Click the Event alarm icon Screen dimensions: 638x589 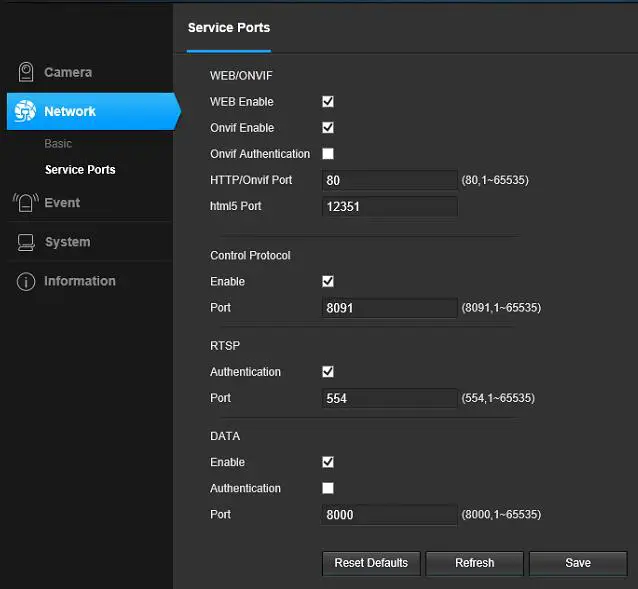25,203
